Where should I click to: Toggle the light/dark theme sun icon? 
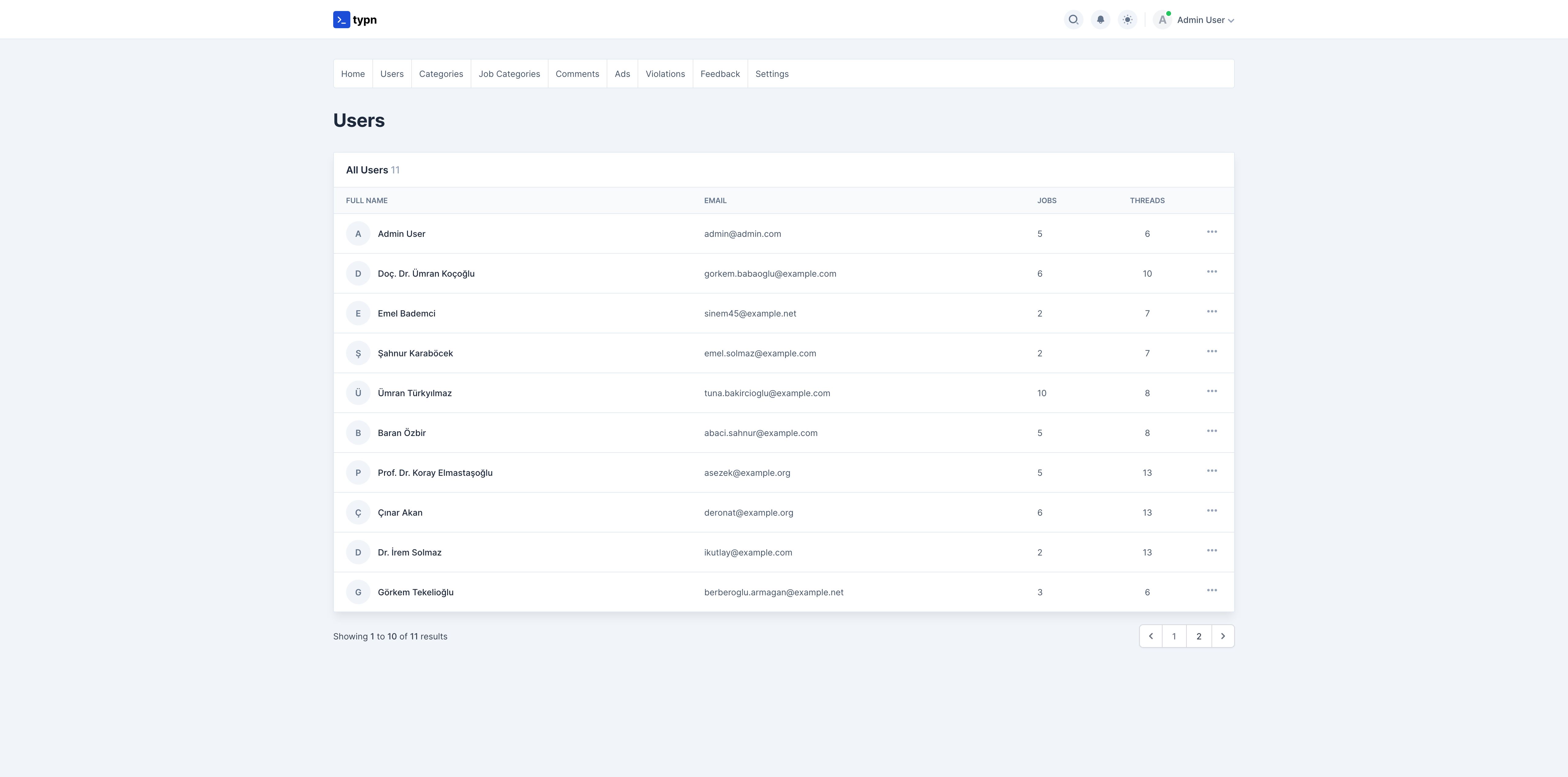[x=1127, y=20]
